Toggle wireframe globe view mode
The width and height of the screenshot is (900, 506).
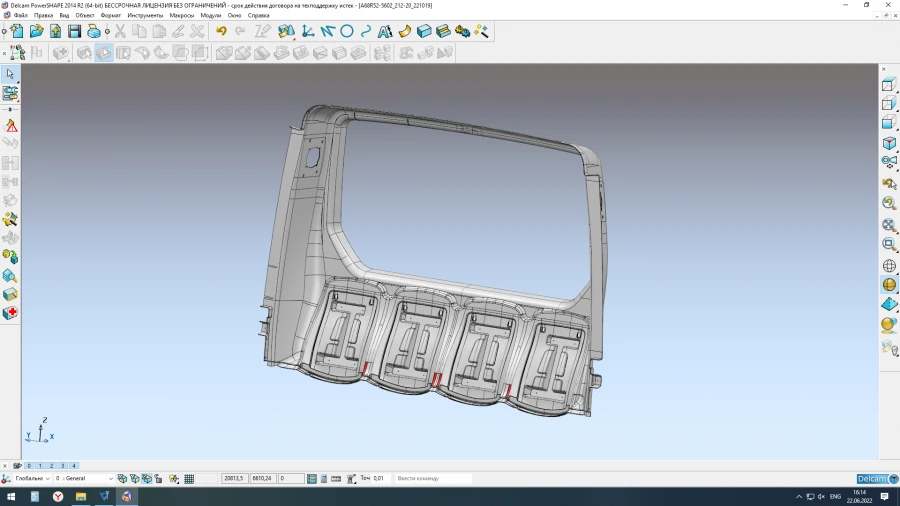tap(888, 266)
